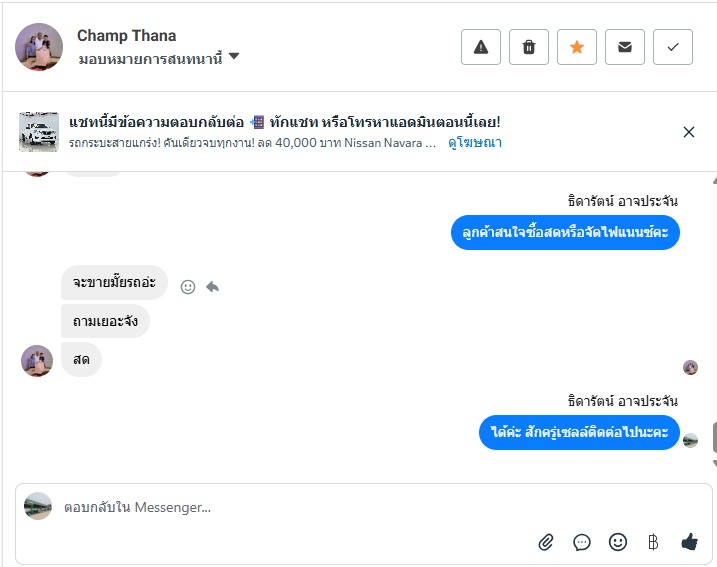
Task: Open saved replies speech bubble icon
Action: 582,542
